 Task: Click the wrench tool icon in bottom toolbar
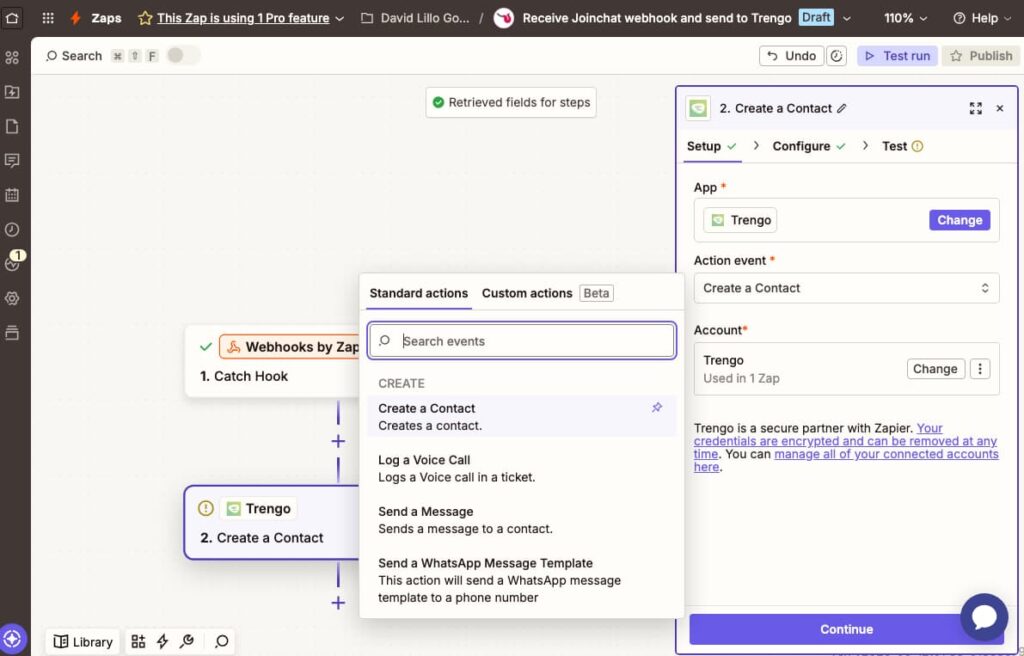click(187, 642)
